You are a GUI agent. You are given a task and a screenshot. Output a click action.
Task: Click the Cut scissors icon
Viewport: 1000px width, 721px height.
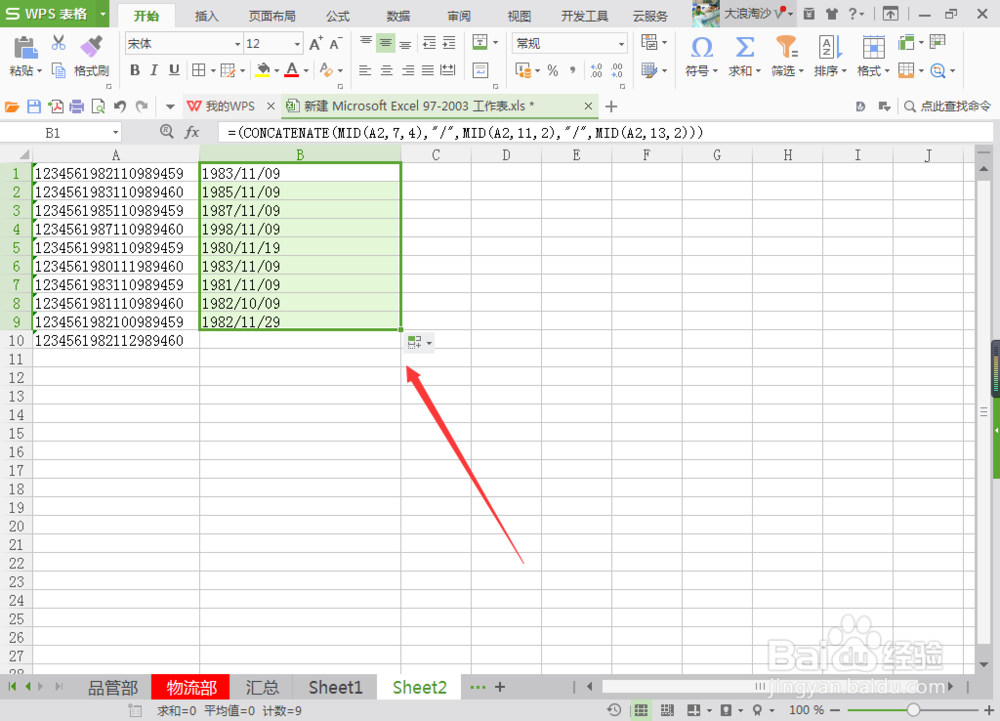(59, 43)
